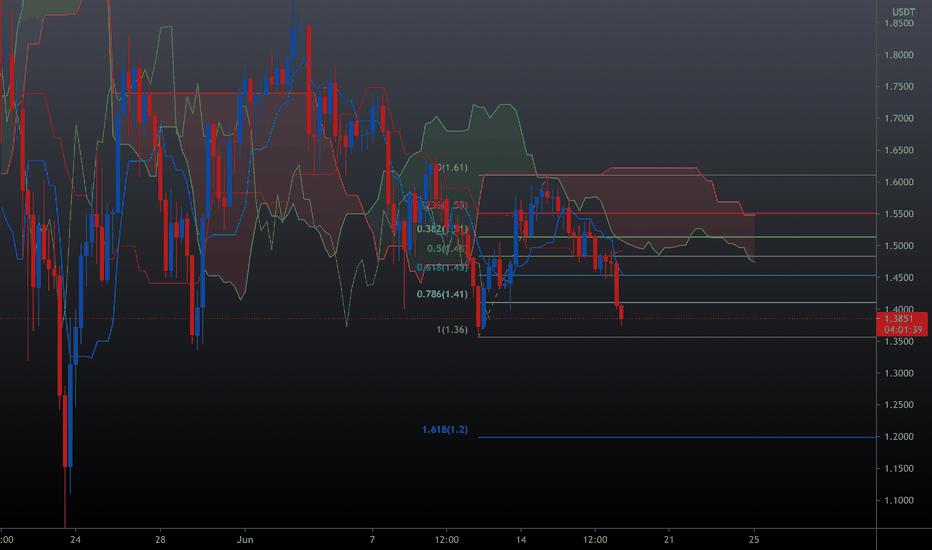
Task: Click the 1.5500 price axis label
Action: tap(899, 214)
